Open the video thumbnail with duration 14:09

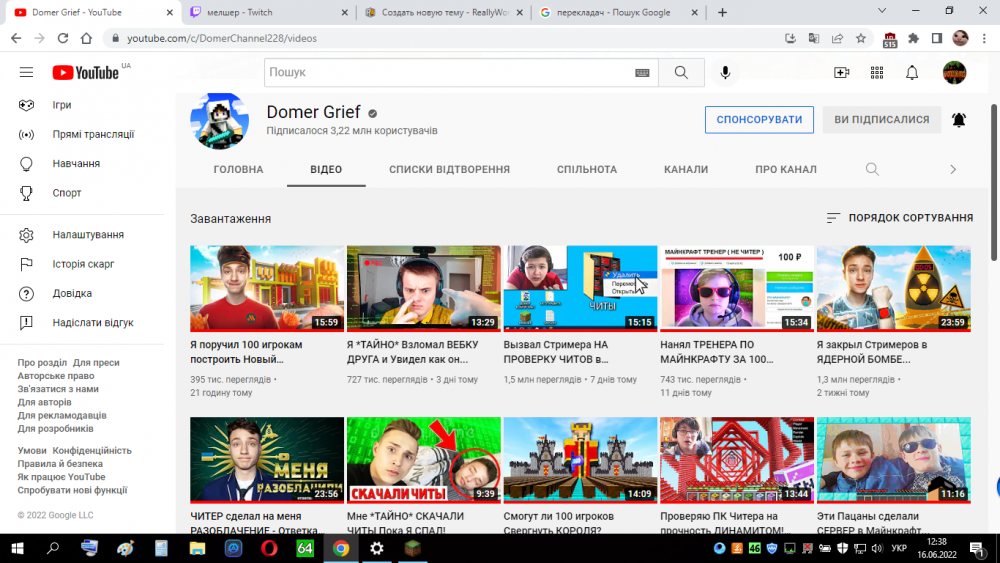click(580, 460)
